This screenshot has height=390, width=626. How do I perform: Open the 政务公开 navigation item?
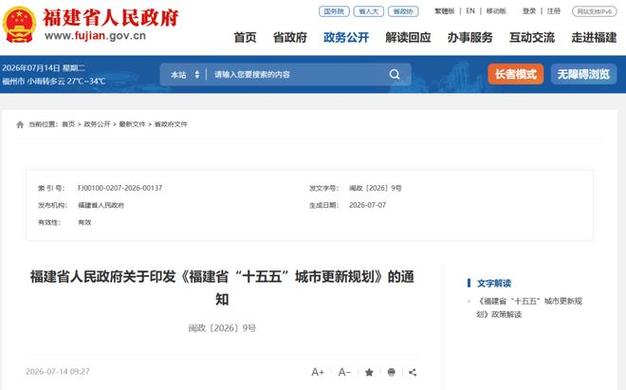pyautogui.click(x=346, y=38)
